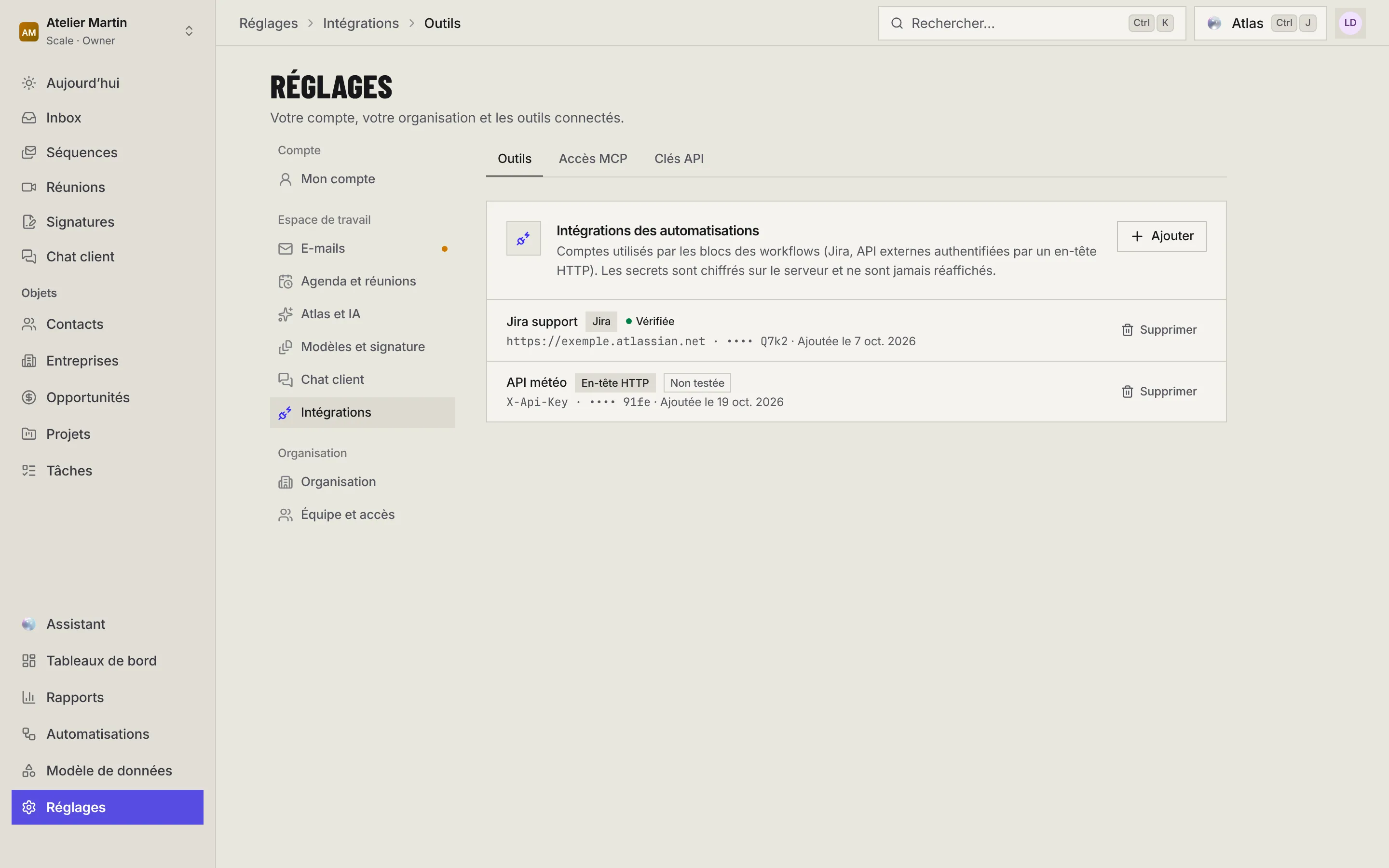1389x868 pixels.
Task: Click the Tâches checklist icon
Action: (29, 471)
